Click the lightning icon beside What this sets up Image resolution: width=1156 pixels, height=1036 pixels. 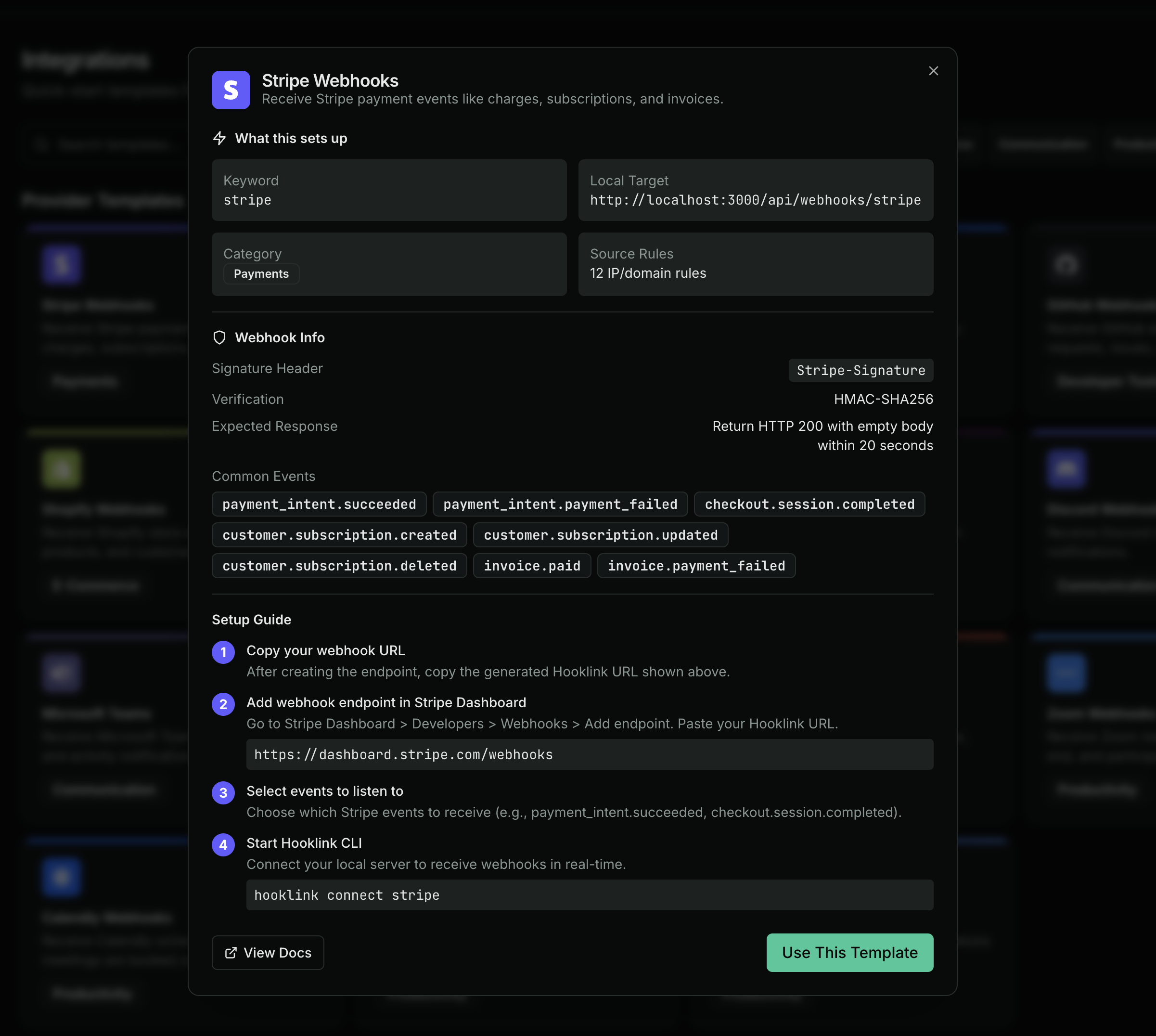point(220,138)
